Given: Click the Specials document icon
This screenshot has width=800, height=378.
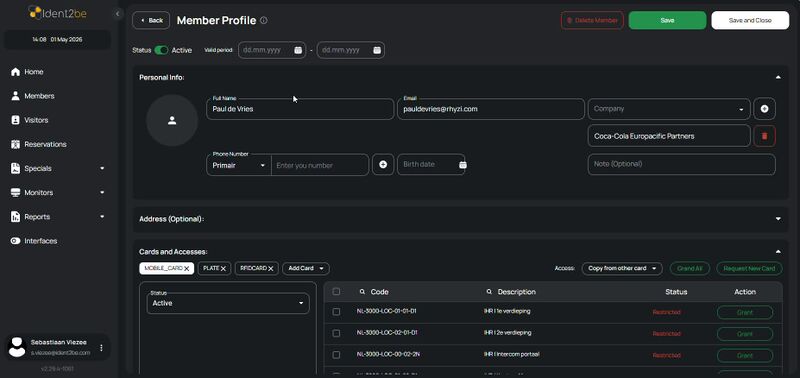Looking at the screenshot, I should tap(15, 168).
